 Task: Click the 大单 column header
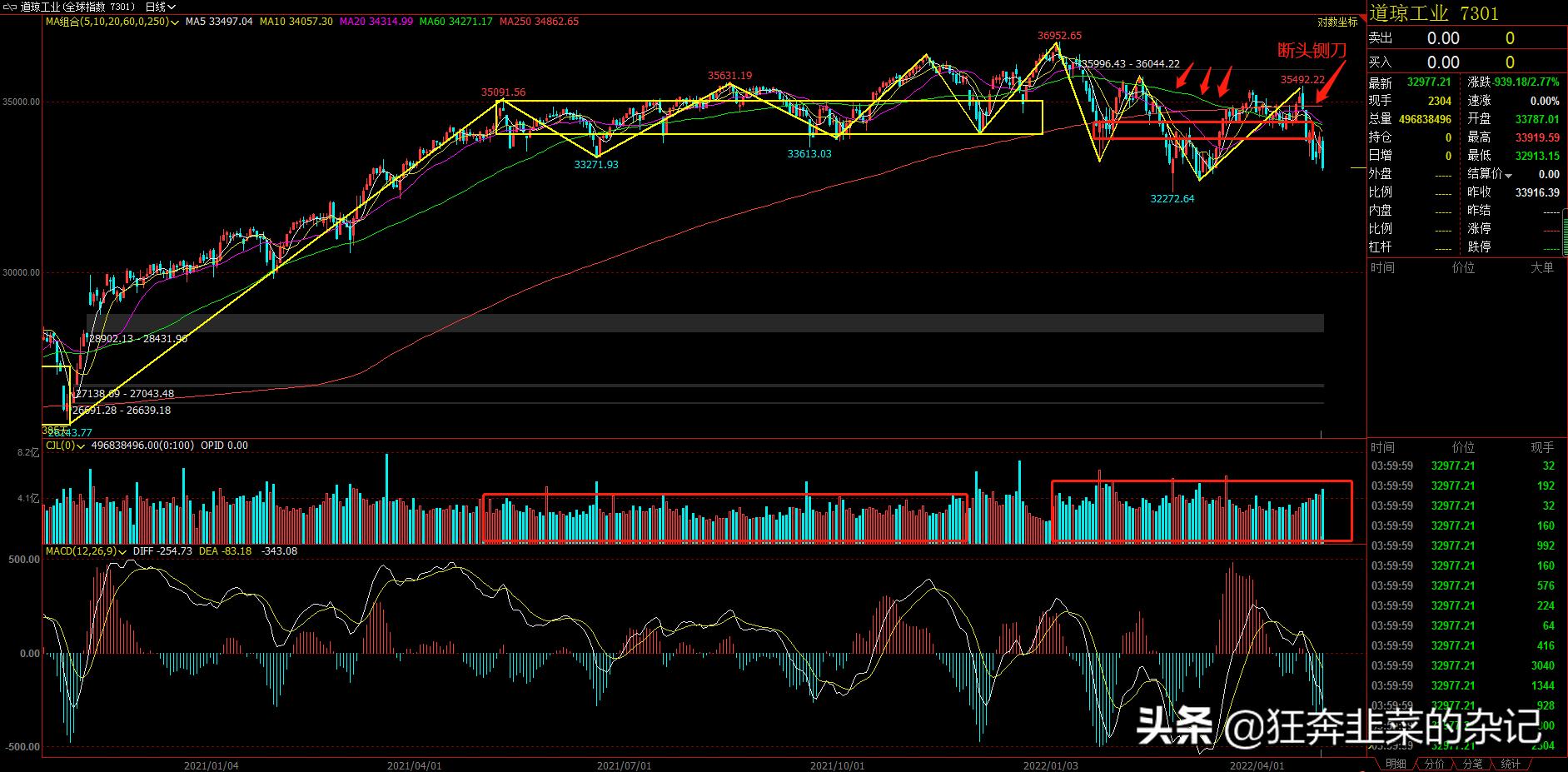tap(1542, 267)
